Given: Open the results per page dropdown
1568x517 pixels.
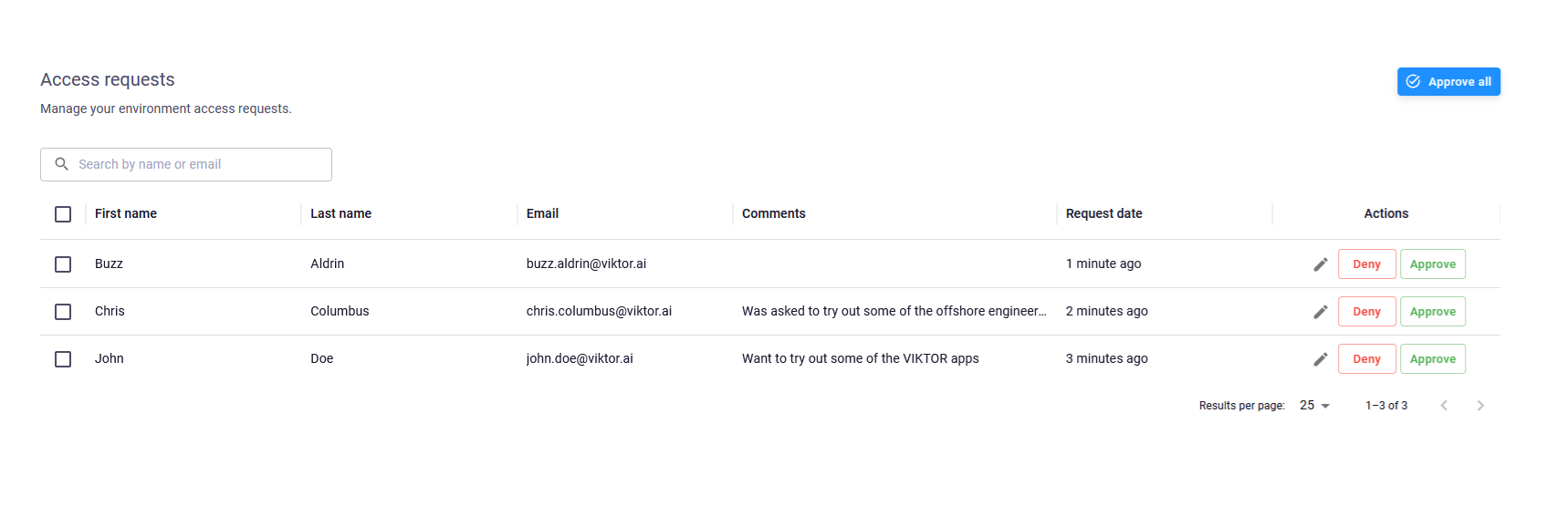Looking at the screenshot, I should coord(1314,406).
